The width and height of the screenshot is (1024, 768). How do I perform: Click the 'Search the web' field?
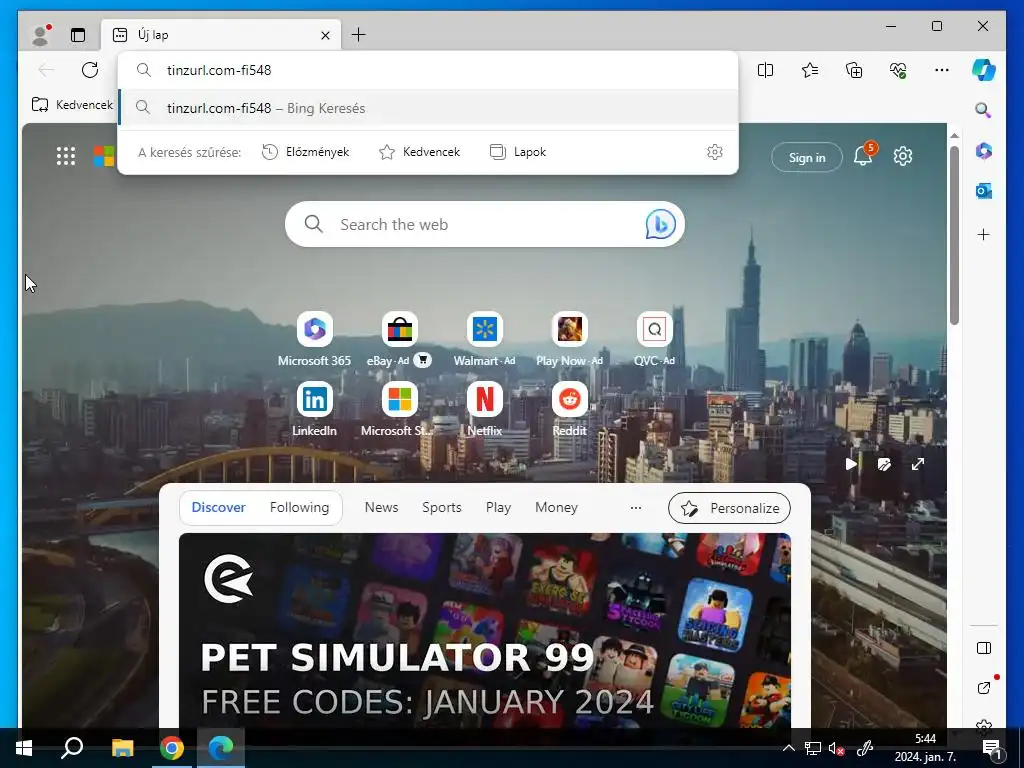tap(485, 224)
